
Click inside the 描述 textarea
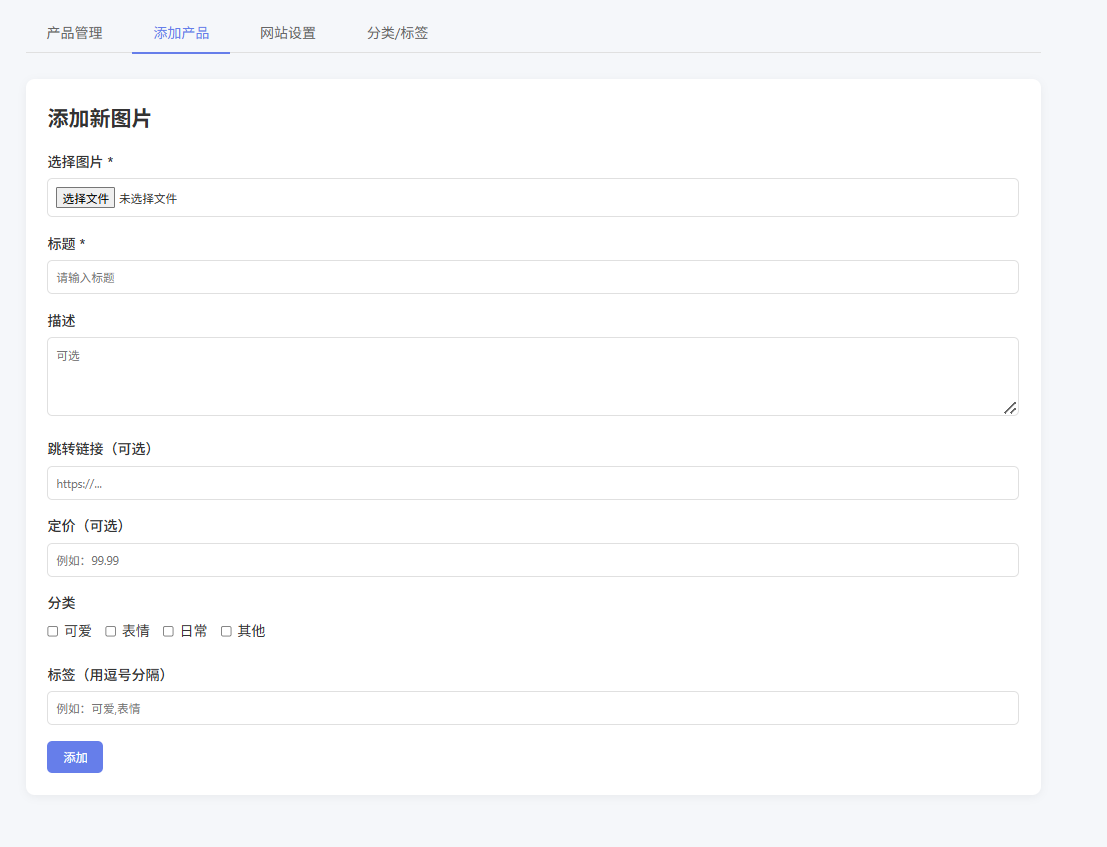tap(532, 376)
